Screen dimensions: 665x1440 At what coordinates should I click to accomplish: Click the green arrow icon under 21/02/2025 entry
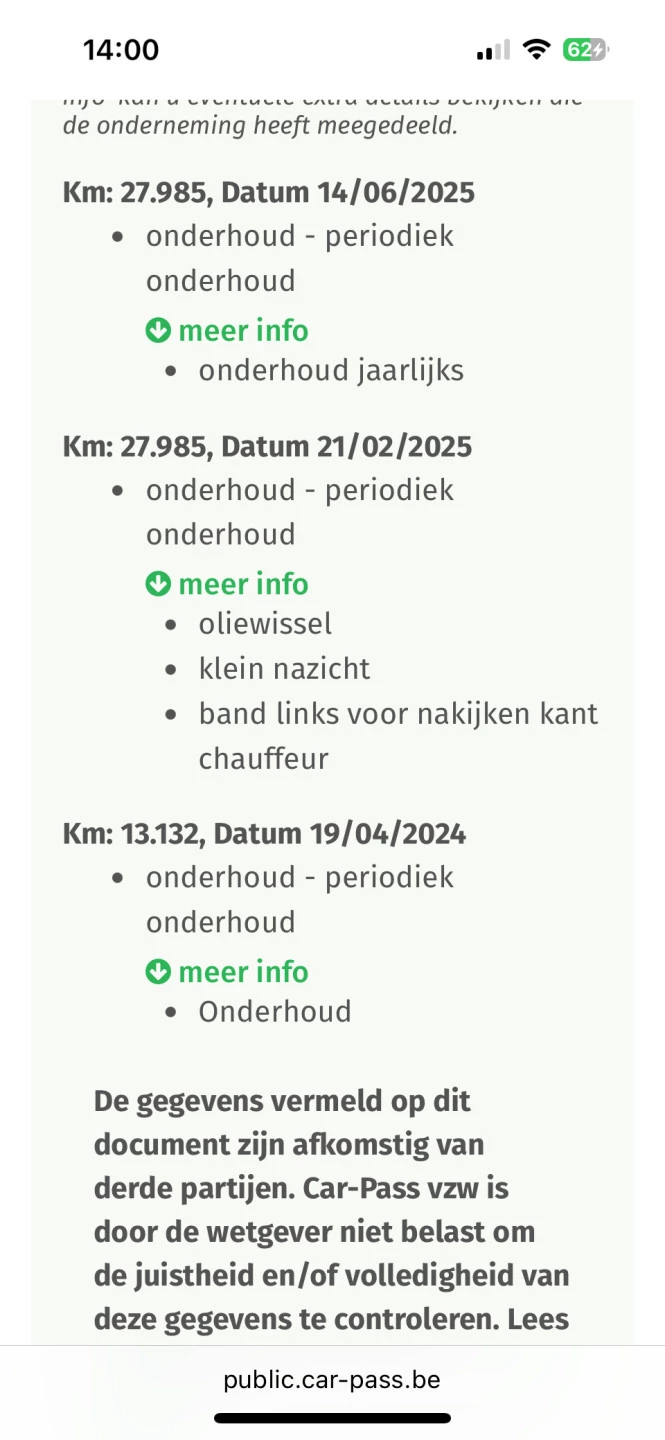click(x=158, y=584)
